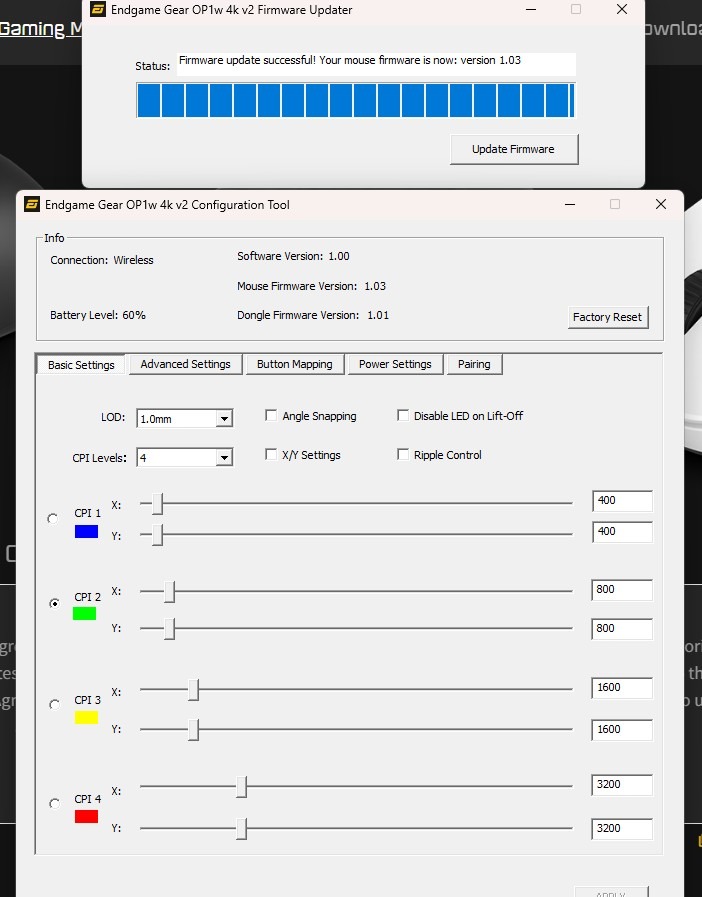702x897 pixels.
Task: Click the CPI 1 X slider handle
Action: [157, 503]
